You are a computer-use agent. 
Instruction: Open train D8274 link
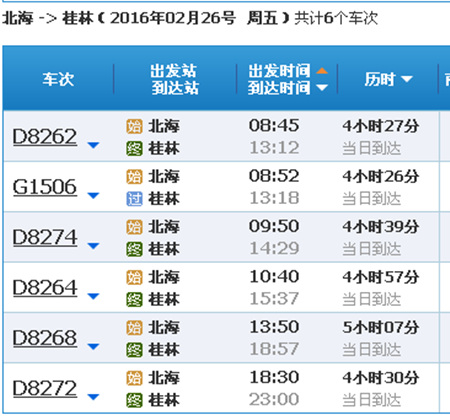45,238
